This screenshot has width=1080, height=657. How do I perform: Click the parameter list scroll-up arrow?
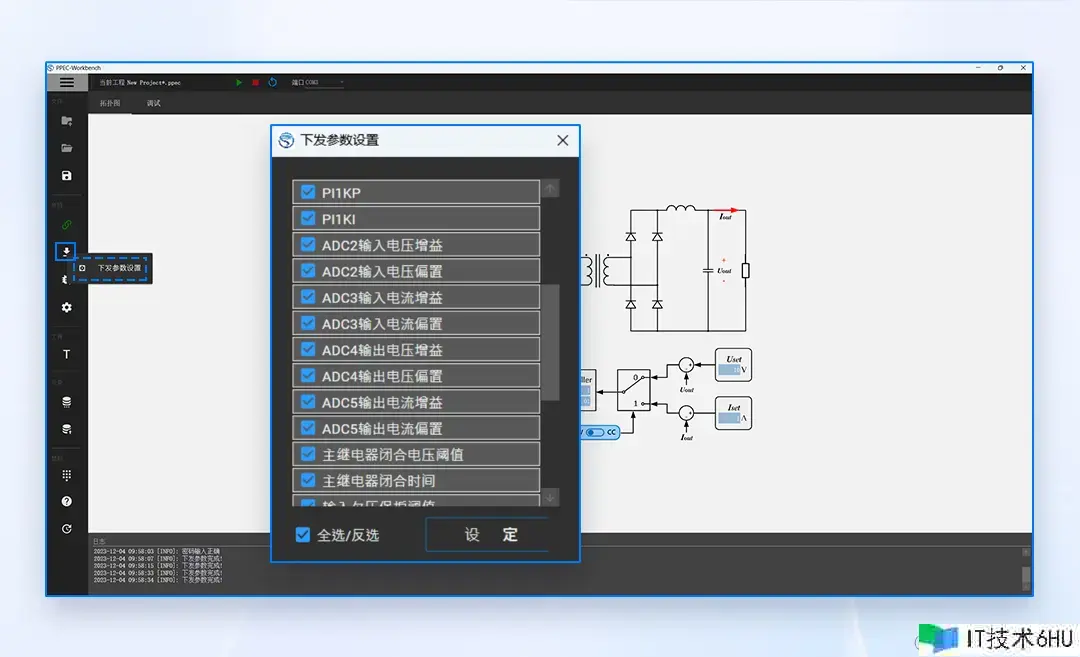click(549, 189)
